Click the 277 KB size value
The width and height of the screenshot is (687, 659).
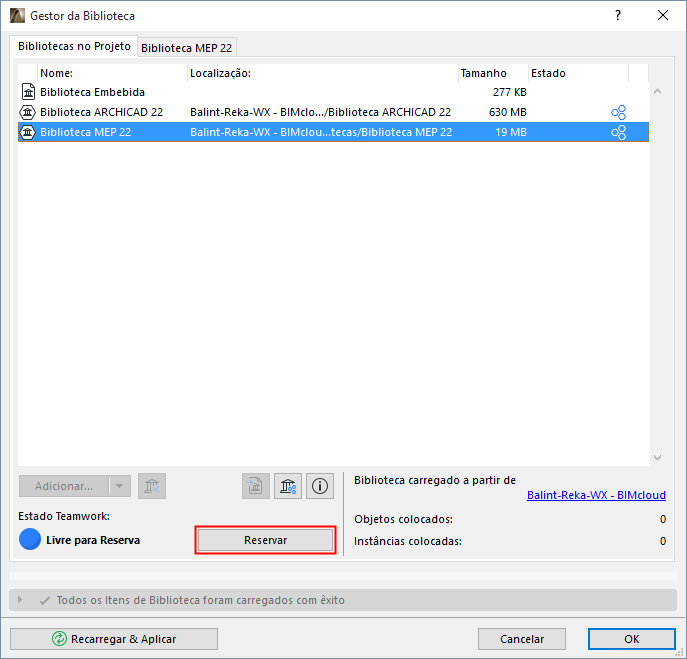[510, 92]
